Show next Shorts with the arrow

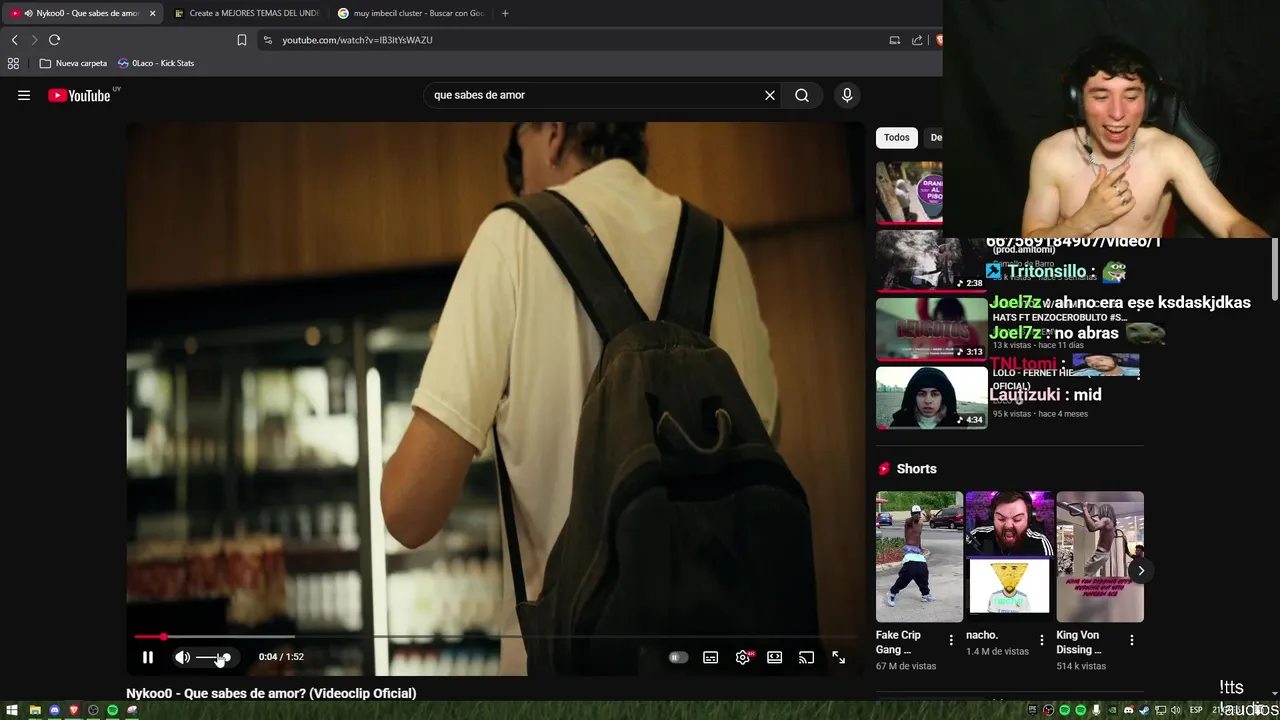coord(1141,571)
